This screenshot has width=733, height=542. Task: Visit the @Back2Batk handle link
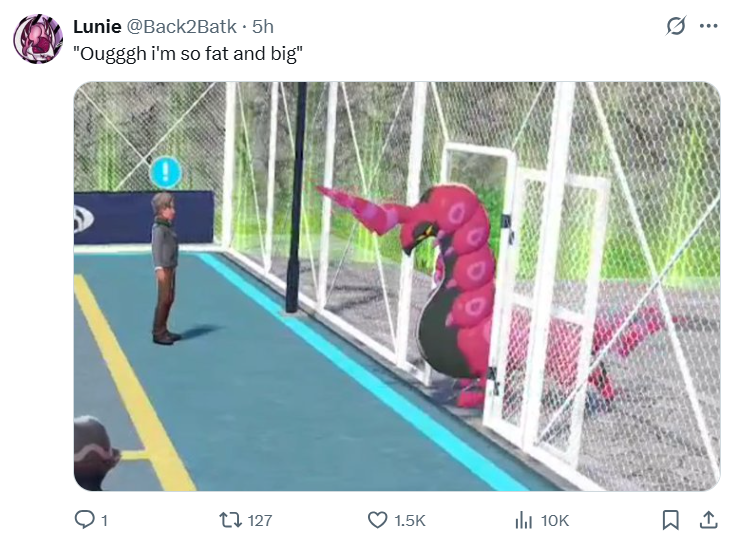point(181,27)
